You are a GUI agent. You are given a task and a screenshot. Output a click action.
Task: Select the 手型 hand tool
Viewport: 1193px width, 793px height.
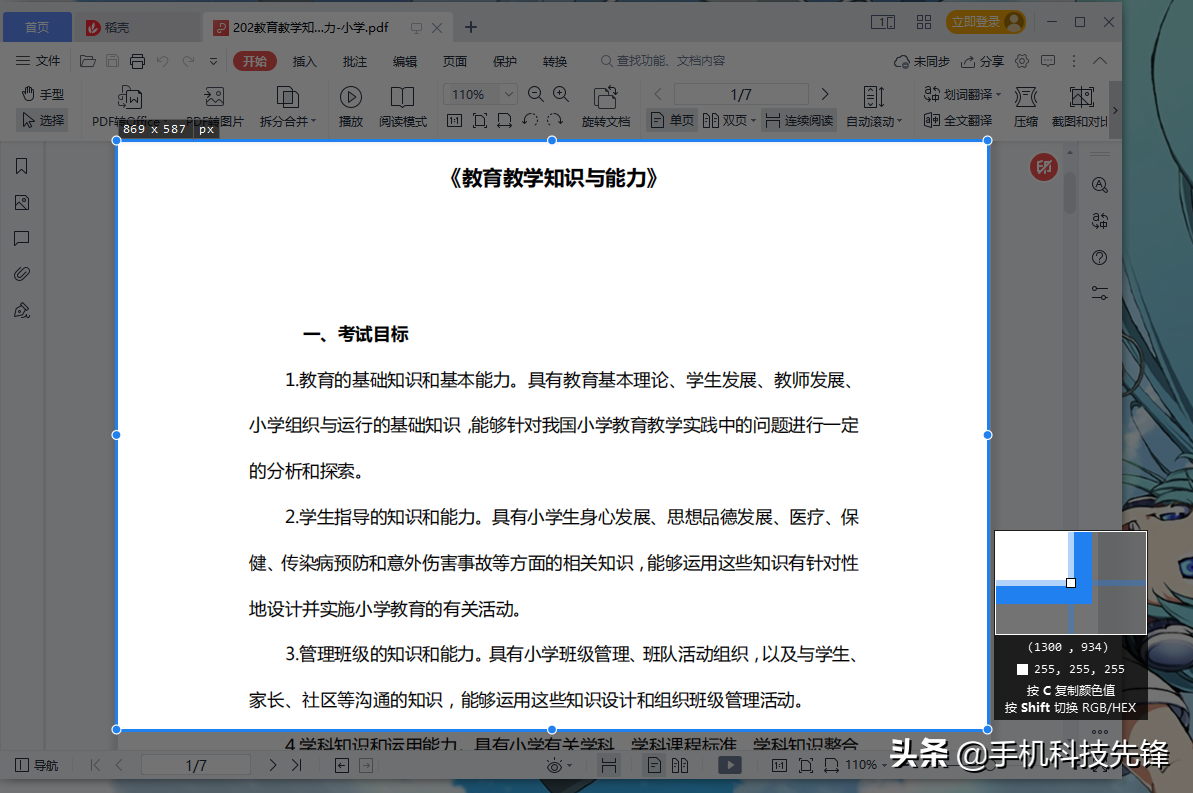pyautogui.click(x=44, y=93)
